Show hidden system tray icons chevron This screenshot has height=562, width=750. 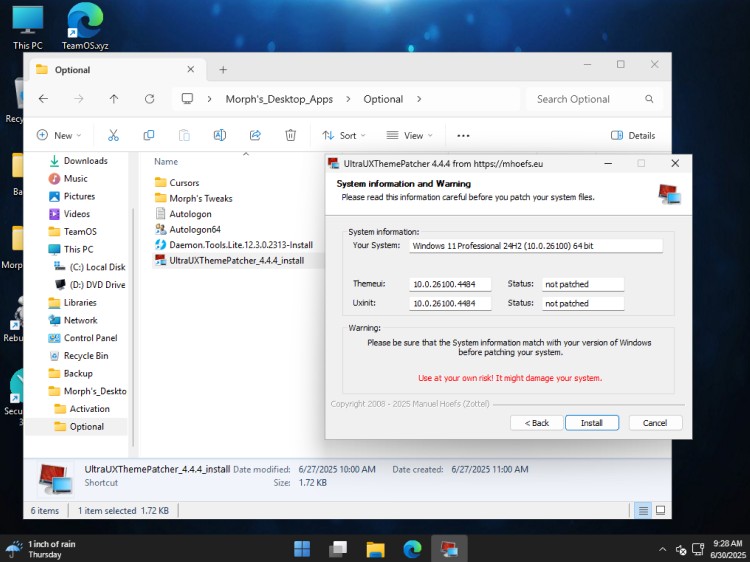(662, 549)
